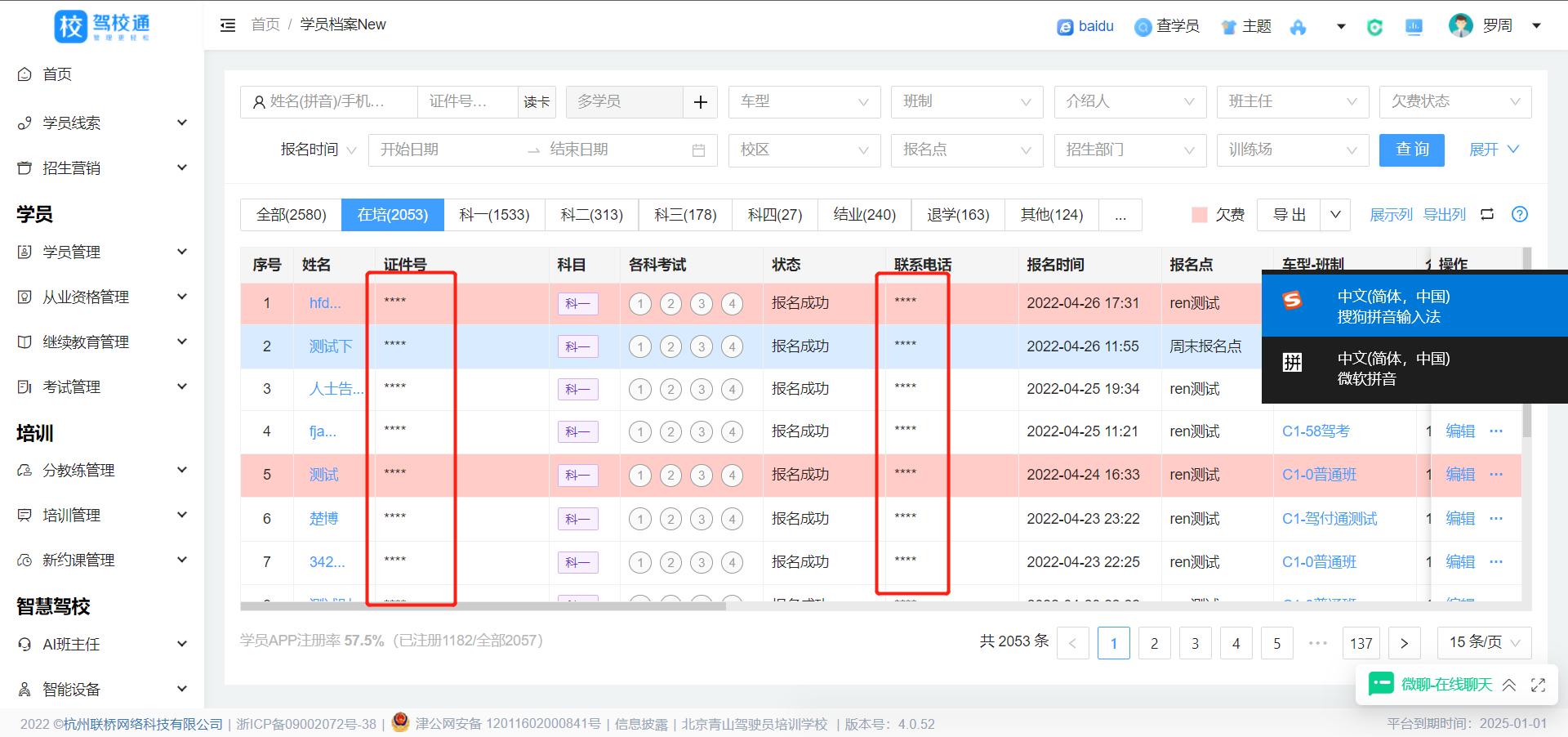Select 微软拼音 input method
This screenshot has height=737, width=1568.
[1414, 368]
